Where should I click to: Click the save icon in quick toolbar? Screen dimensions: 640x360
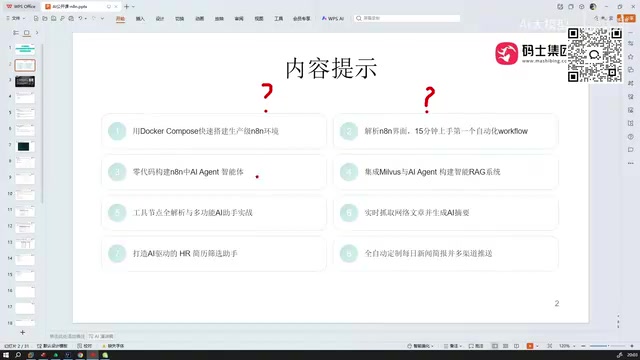[53, 18]
